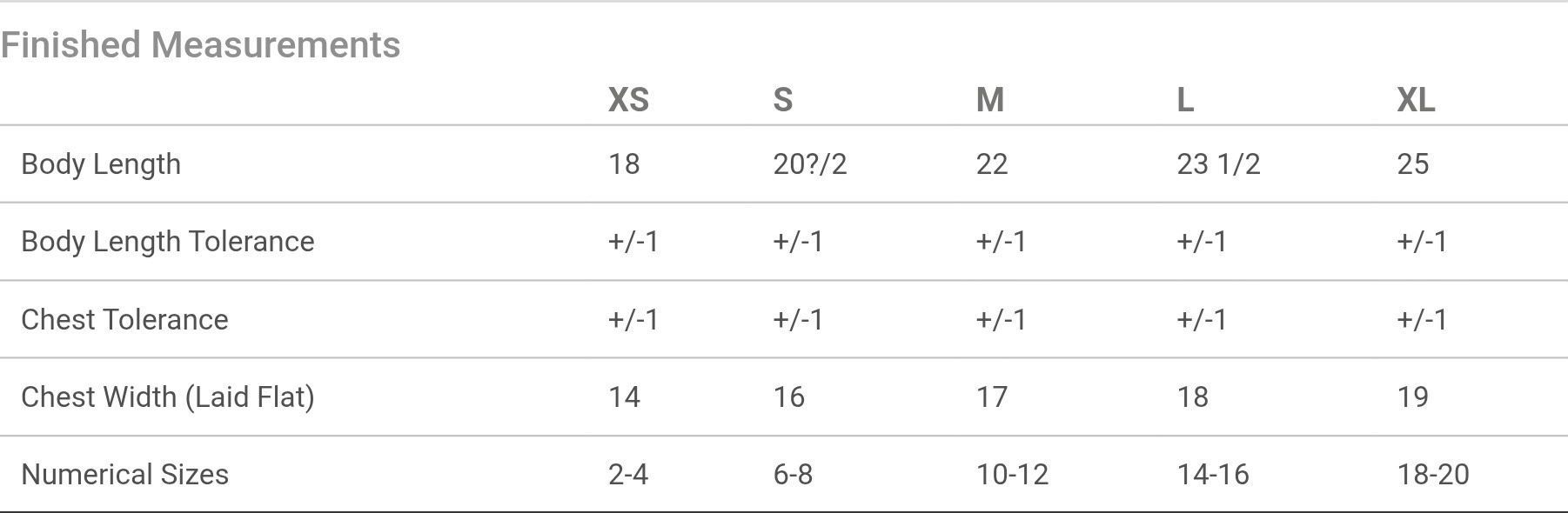
Task: Click the numerical size 6-8 cell
Action: 793,475
